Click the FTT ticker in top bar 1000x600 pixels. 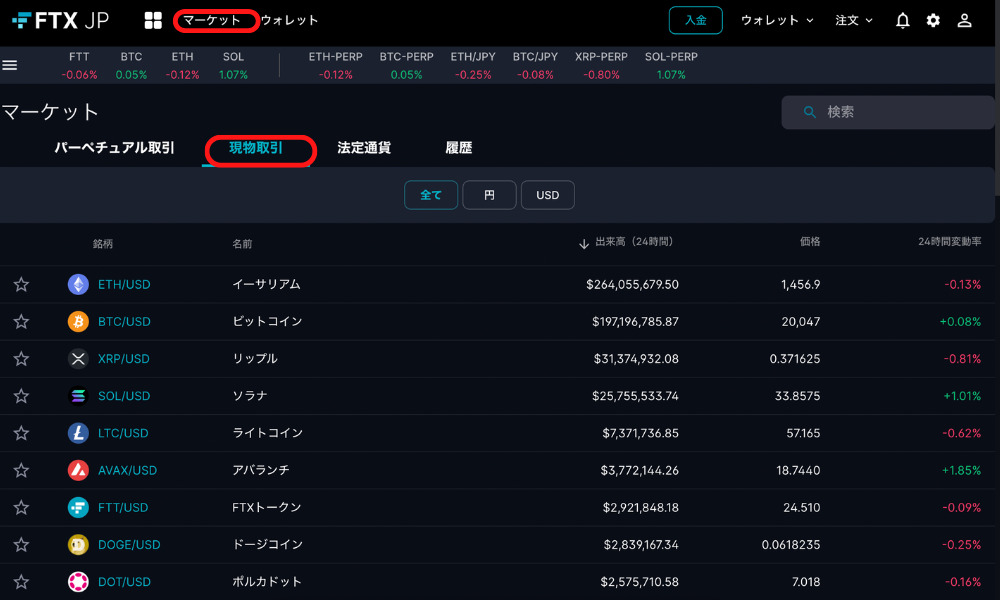click(x=79, y=65)
